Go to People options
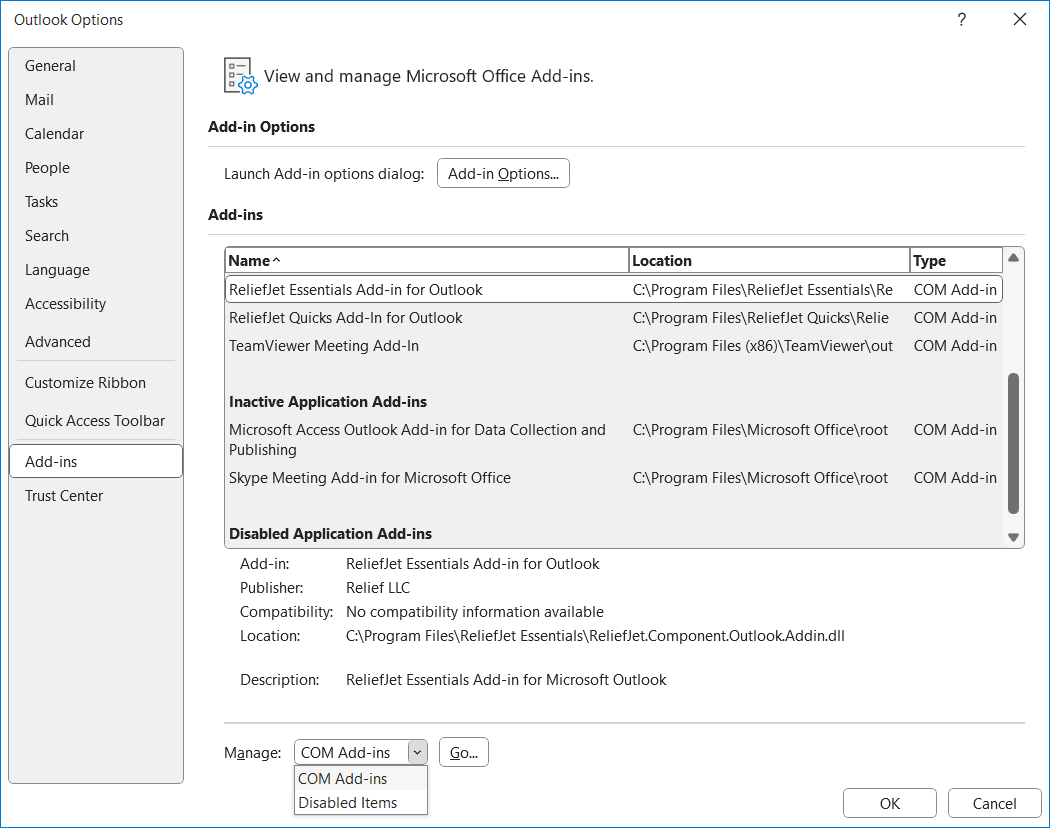Image resolution: width=1050 pixels, height=828 pixels. click(x=96, y=167)
